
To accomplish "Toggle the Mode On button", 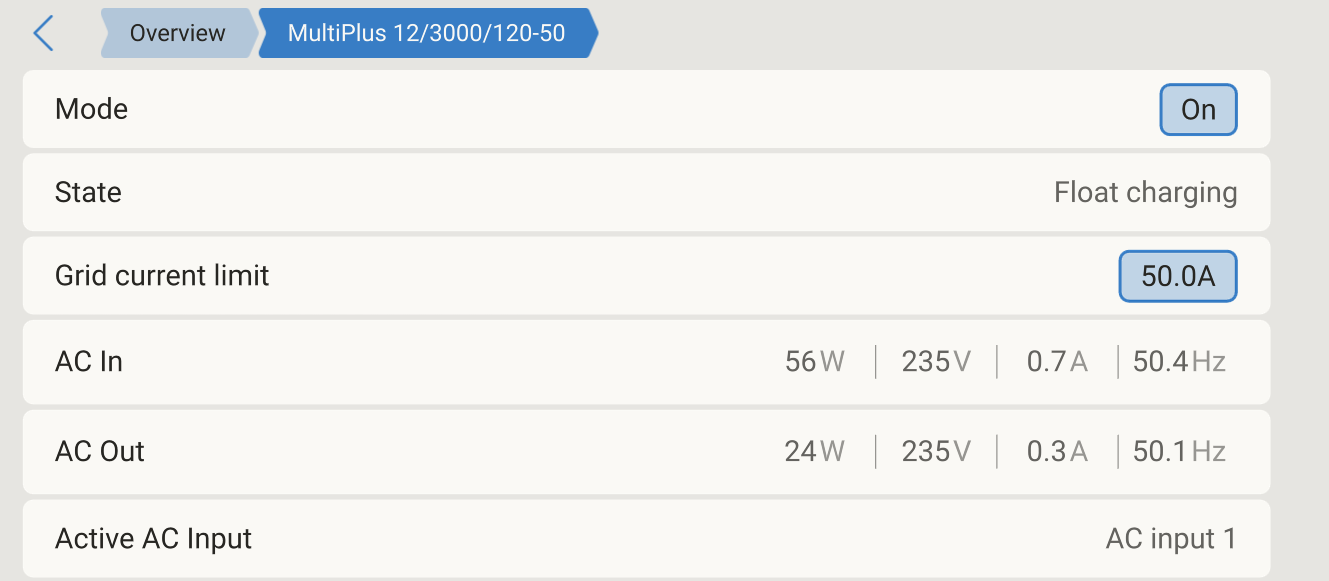I will click(x=1198, y=109).
